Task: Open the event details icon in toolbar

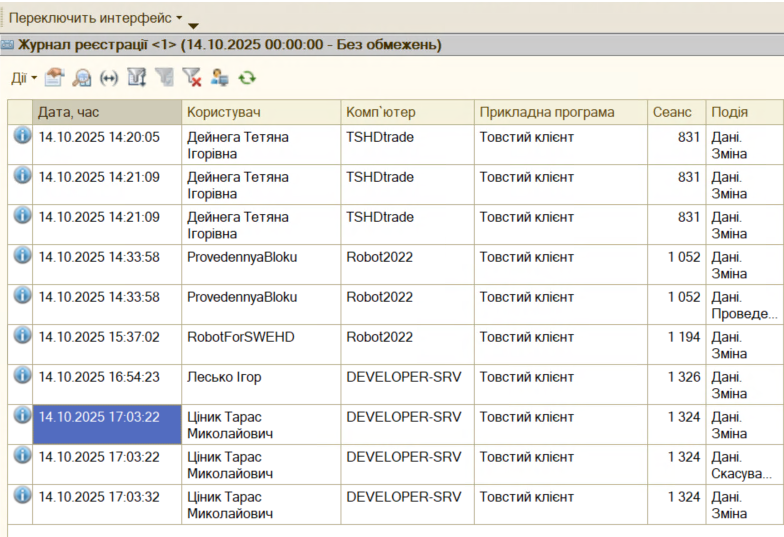Action: [54, 77]
